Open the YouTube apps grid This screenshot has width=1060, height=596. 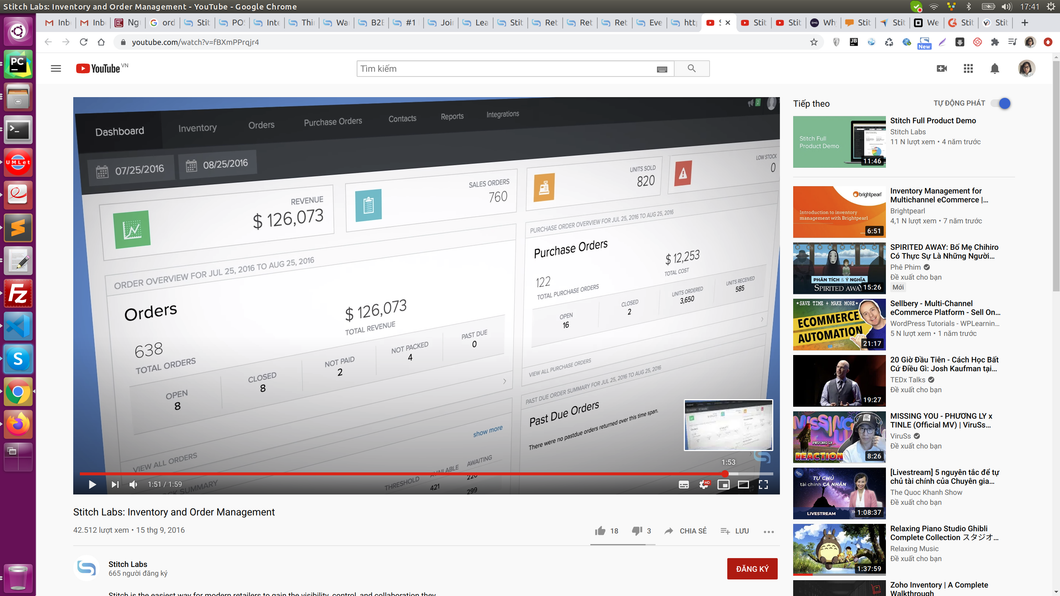point(968,69)
